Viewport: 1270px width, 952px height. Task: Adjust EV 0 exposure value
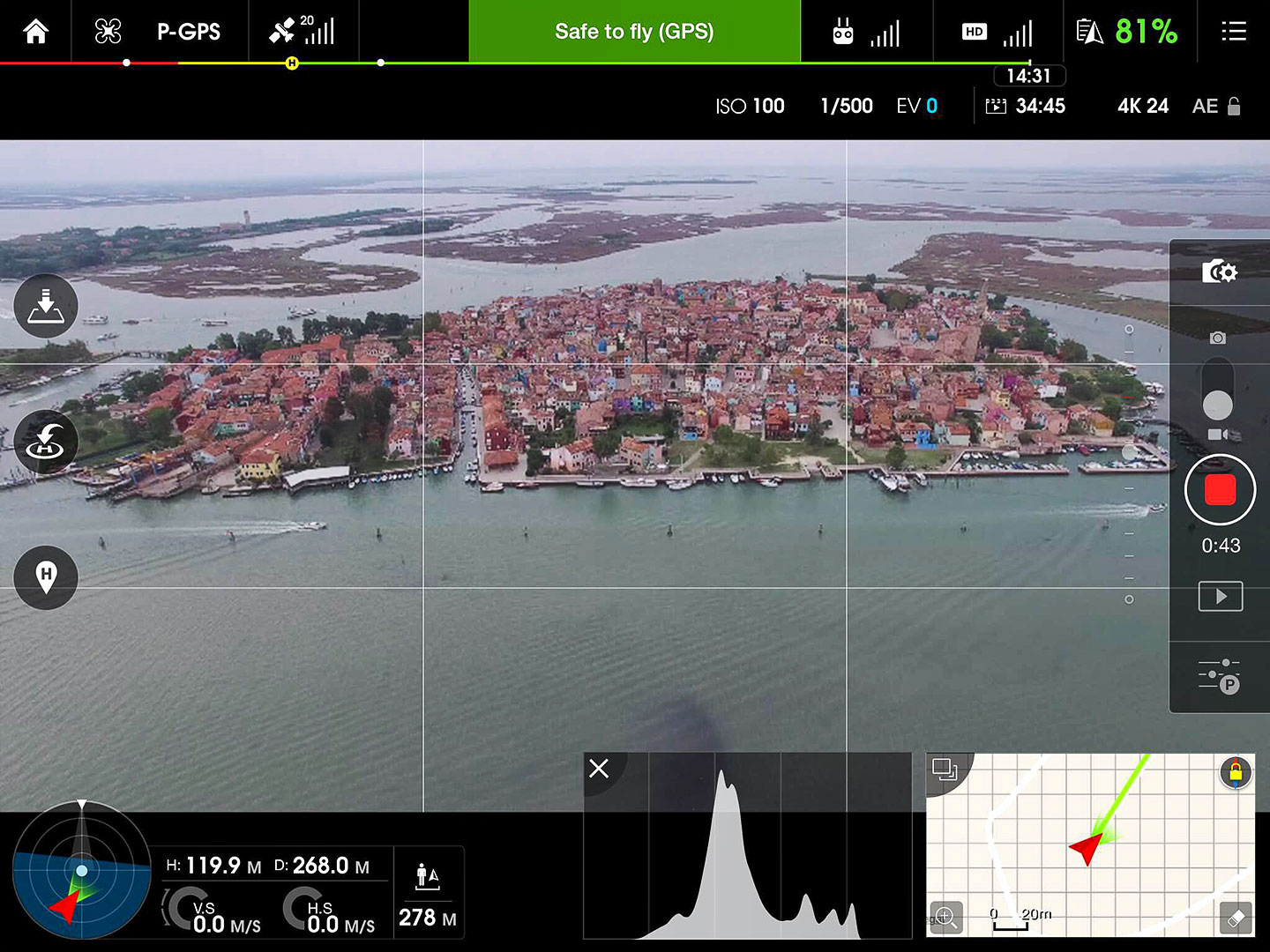point(917,106)
